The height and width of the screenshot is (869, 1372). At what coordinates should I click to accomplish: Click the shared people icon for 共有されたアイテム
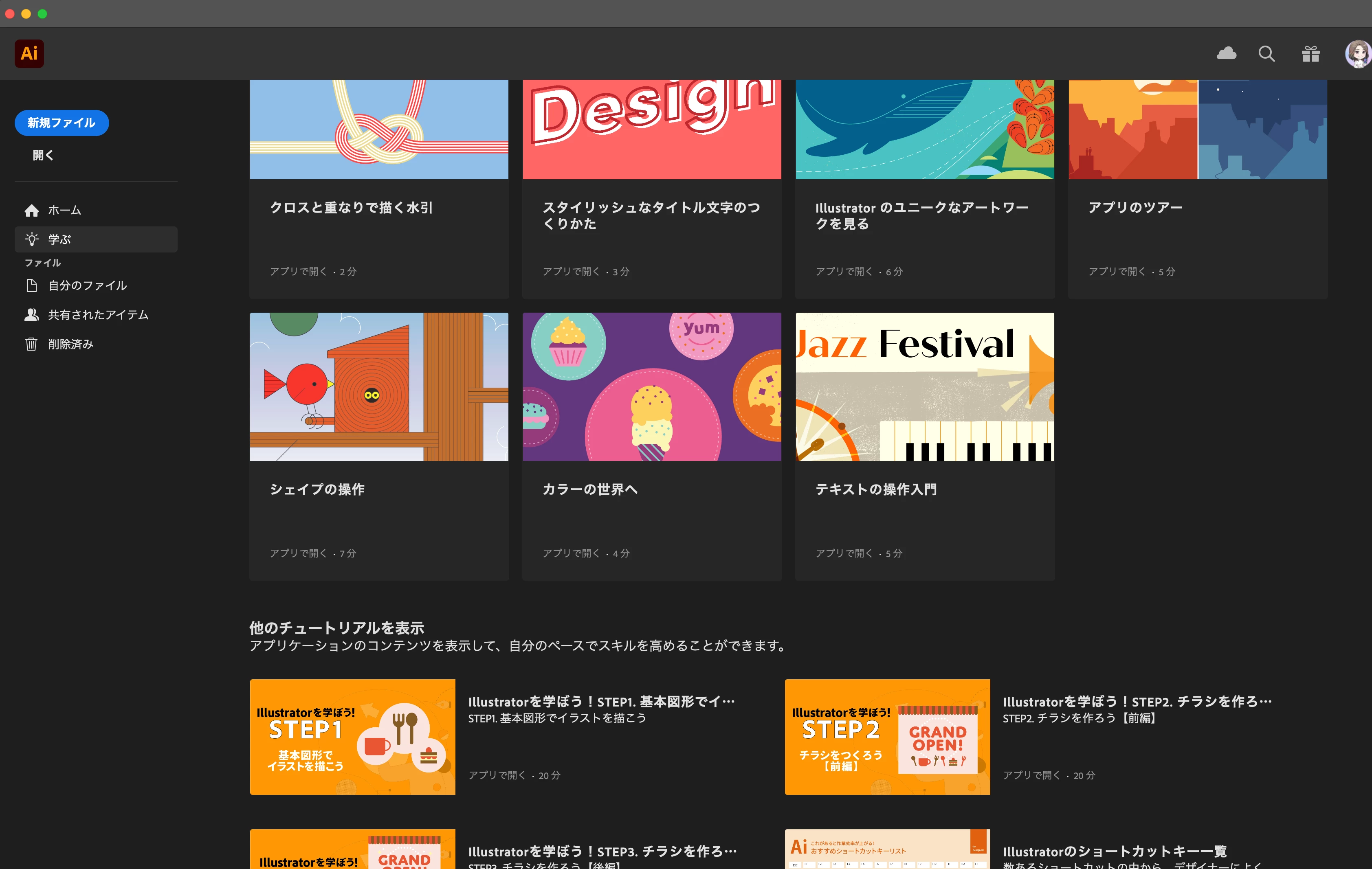click(31, 315)
